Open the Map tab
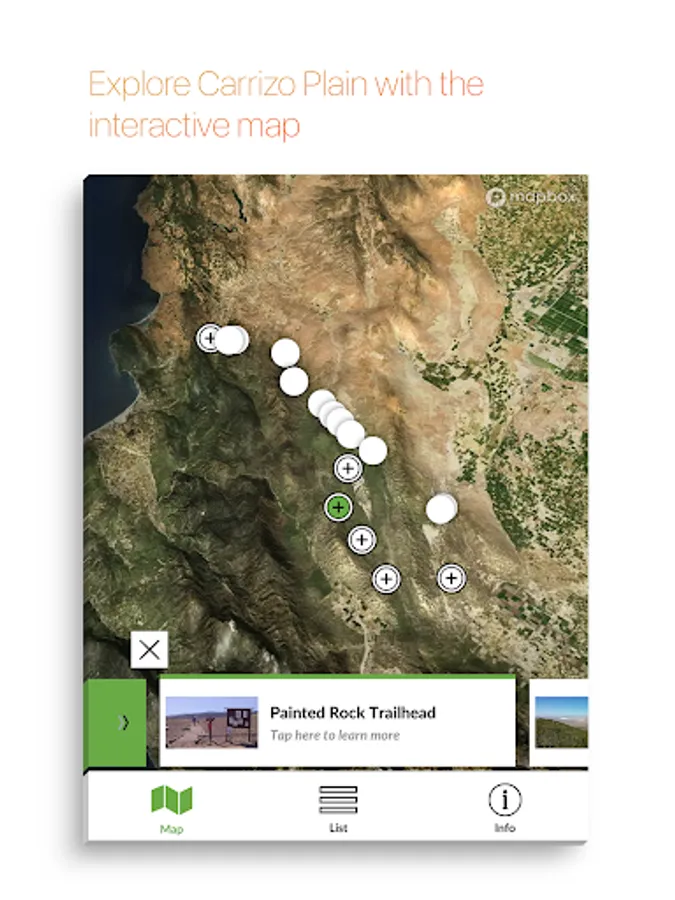The height and width of the screenshot is (900, 675). coord(171,810)
